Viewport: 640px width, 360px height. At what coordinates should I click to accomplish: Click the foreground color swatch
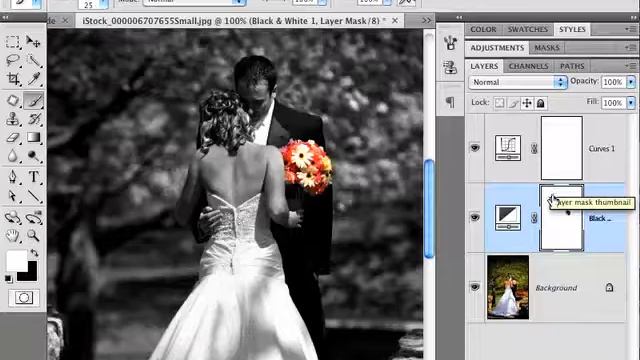click(x=16, y=261)
